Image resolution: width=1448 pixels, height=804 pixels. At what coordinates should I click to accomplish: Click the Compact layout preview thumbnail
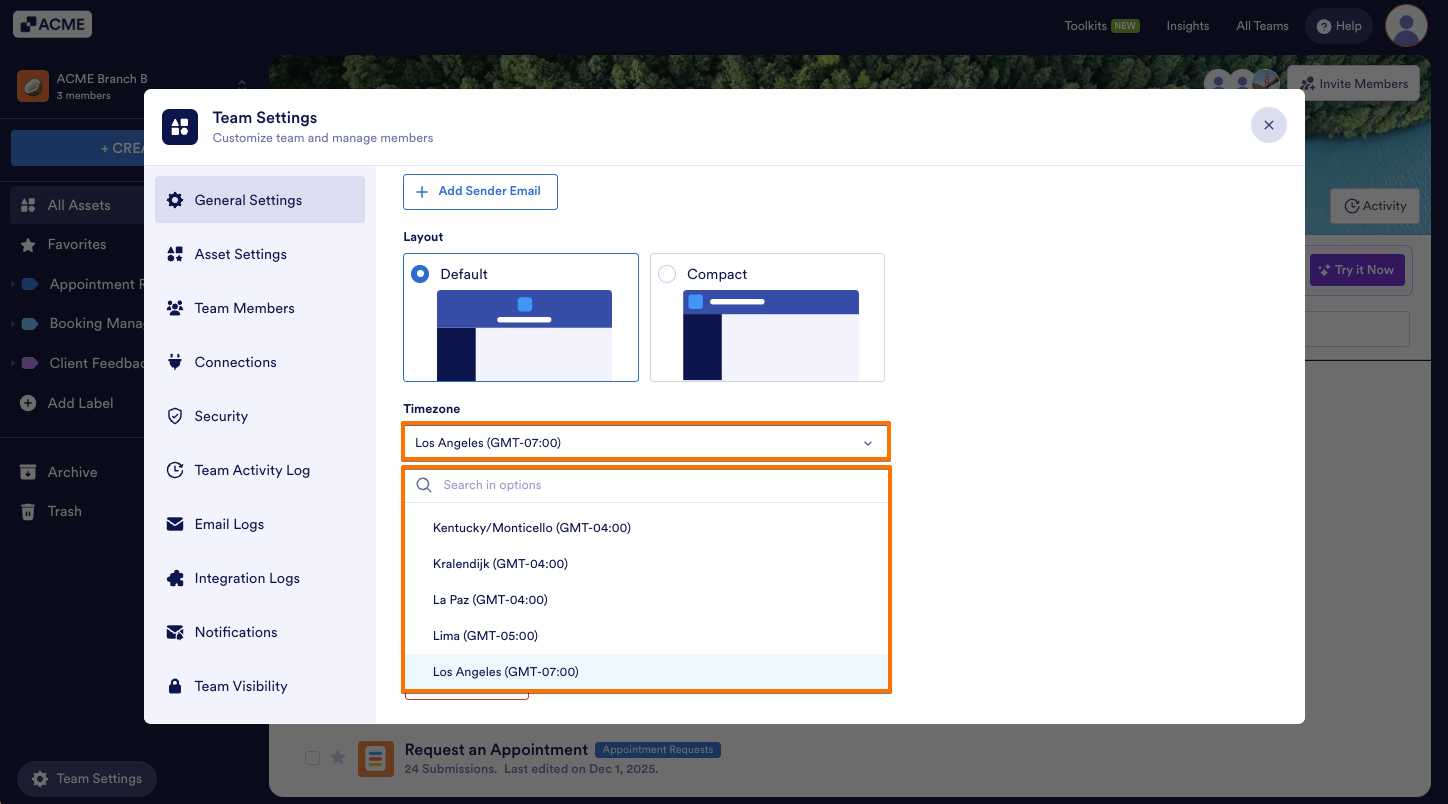771,335
